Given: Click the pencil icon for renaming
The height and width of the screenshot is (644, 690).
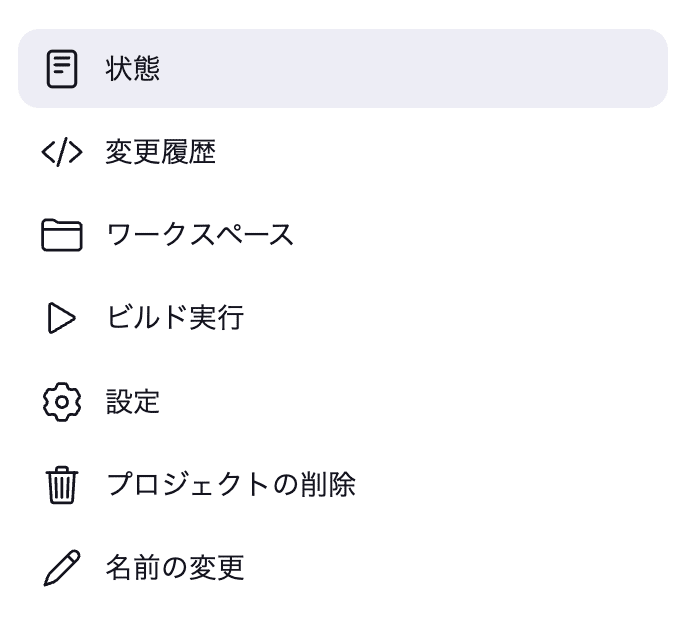Looking at the screenshot, I should click(x=62, y=568).
